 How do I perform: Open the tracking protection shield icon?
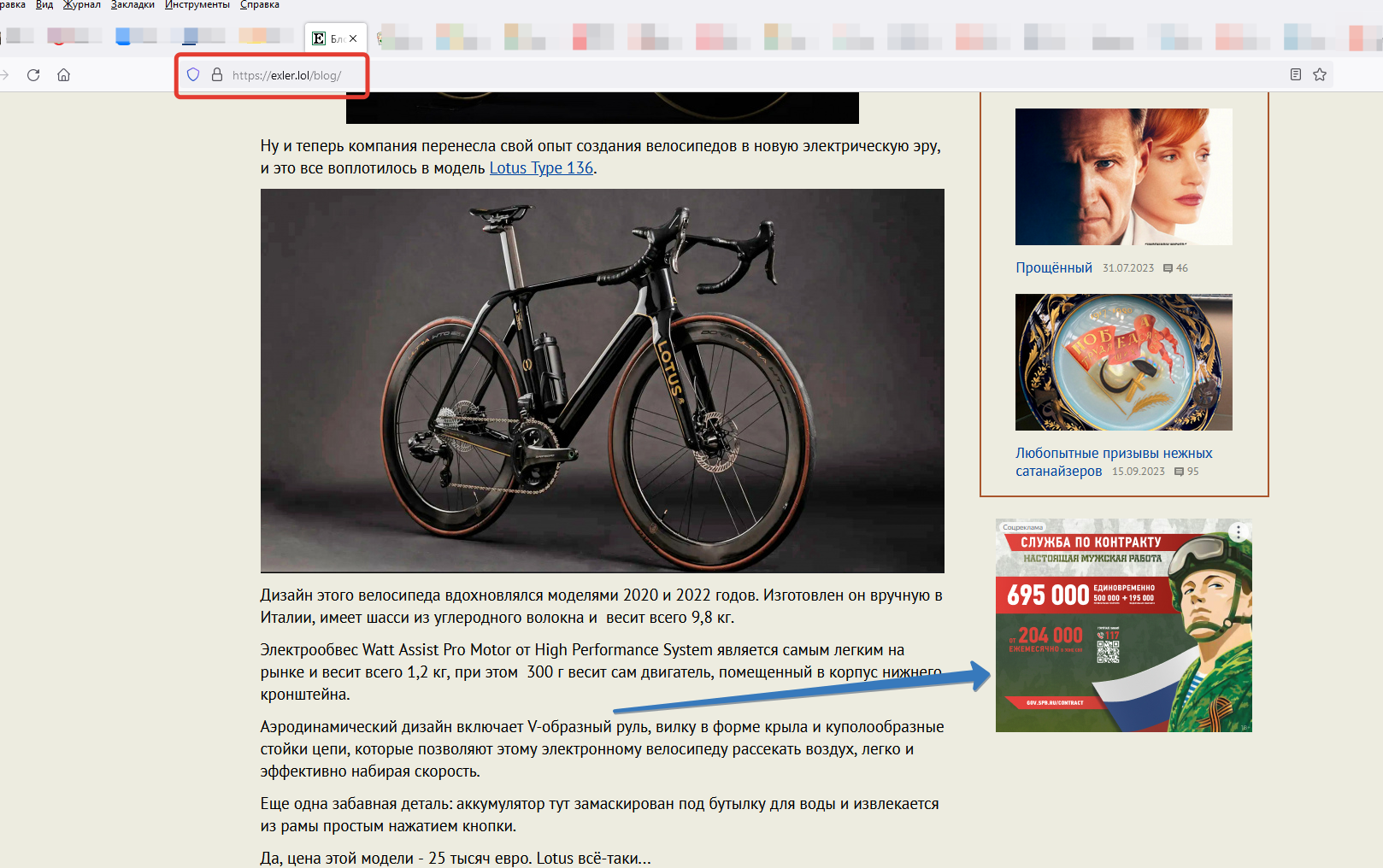tap(193, 75)
